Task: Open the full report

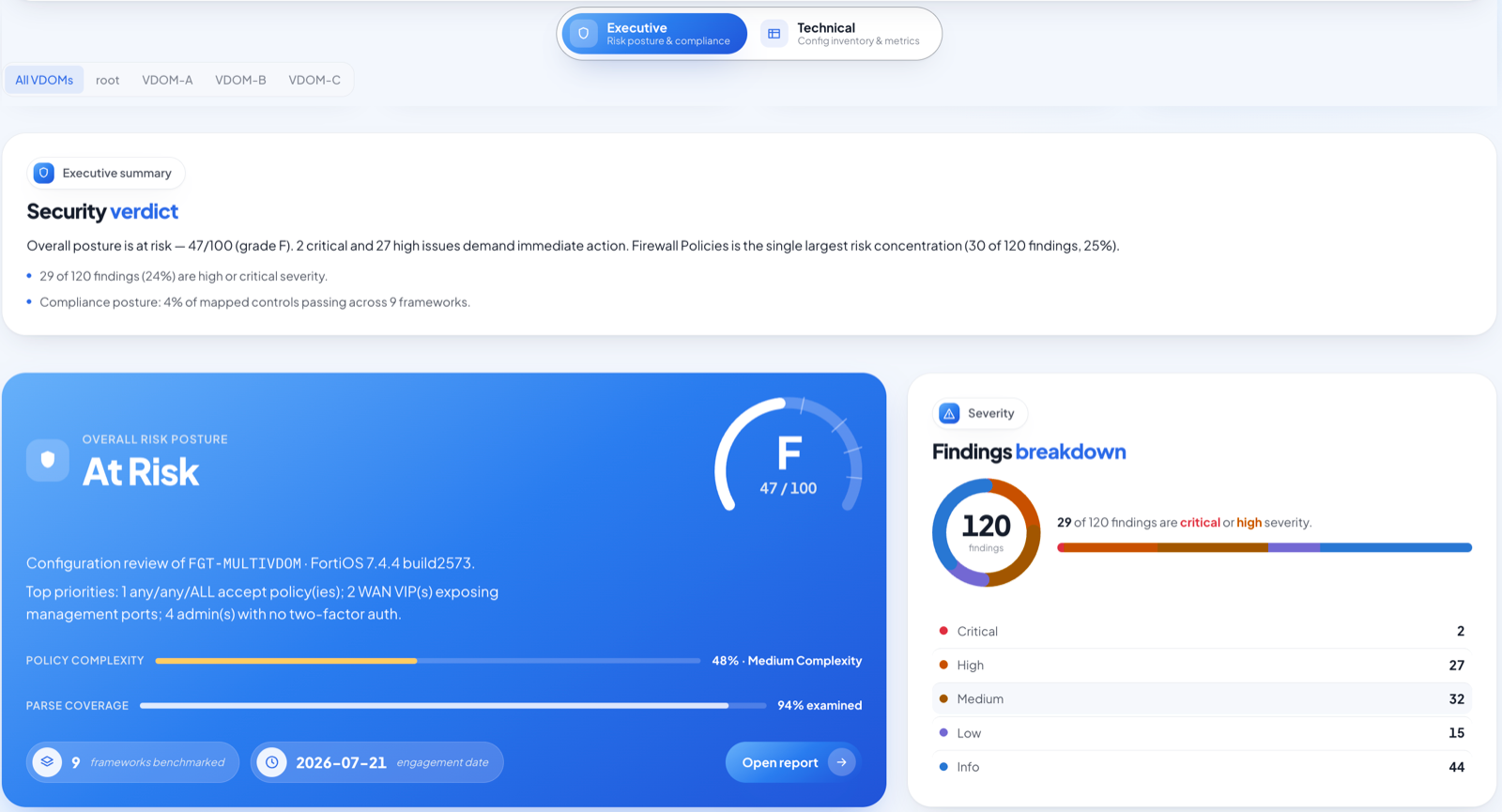Action: [x=791, y=762]
